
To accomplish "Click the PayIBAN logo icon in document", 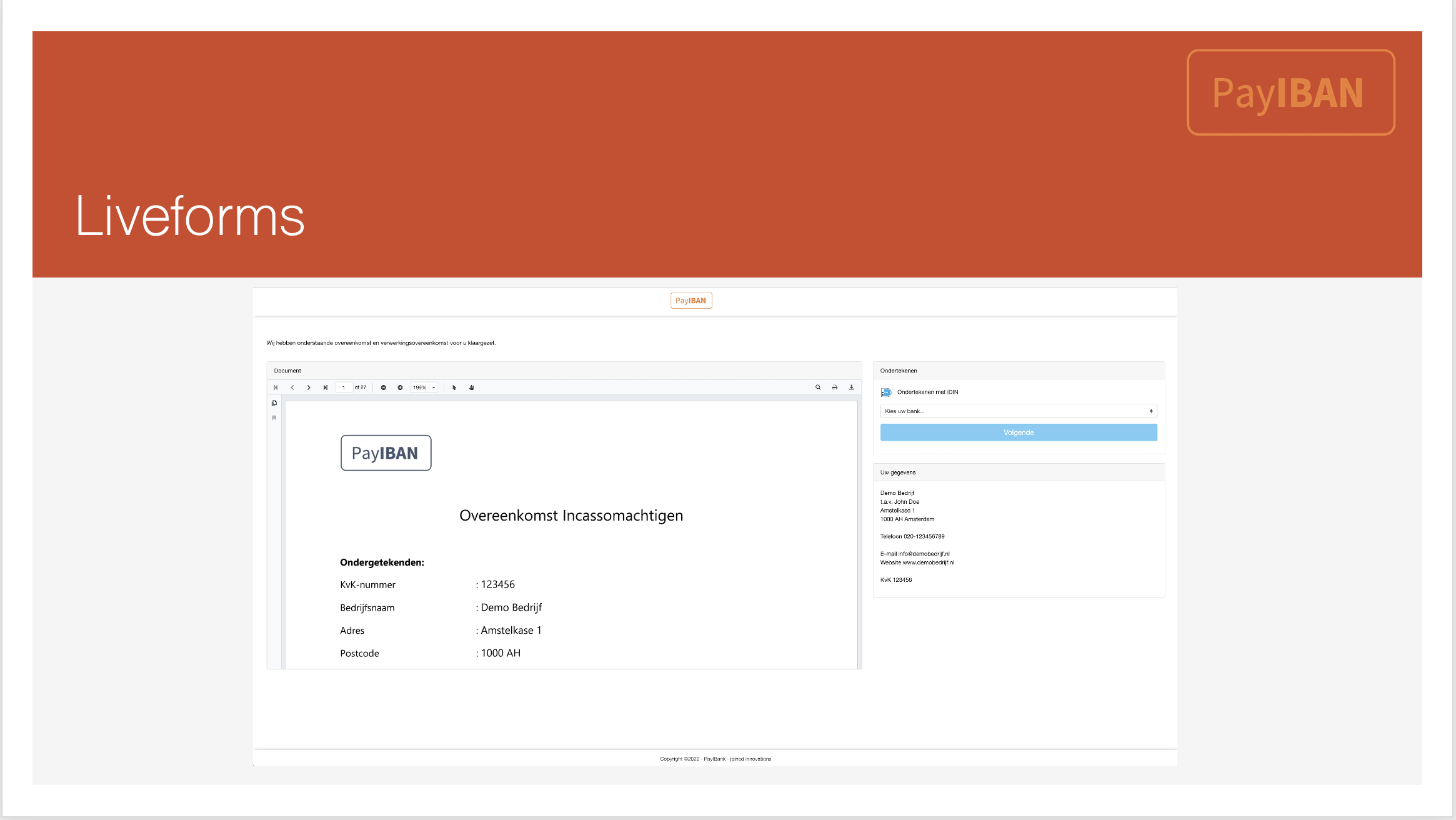I will point(386,452).
